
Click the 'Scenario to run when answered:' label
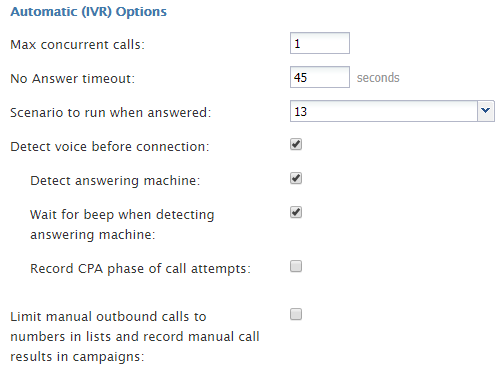tap(111, 113)
